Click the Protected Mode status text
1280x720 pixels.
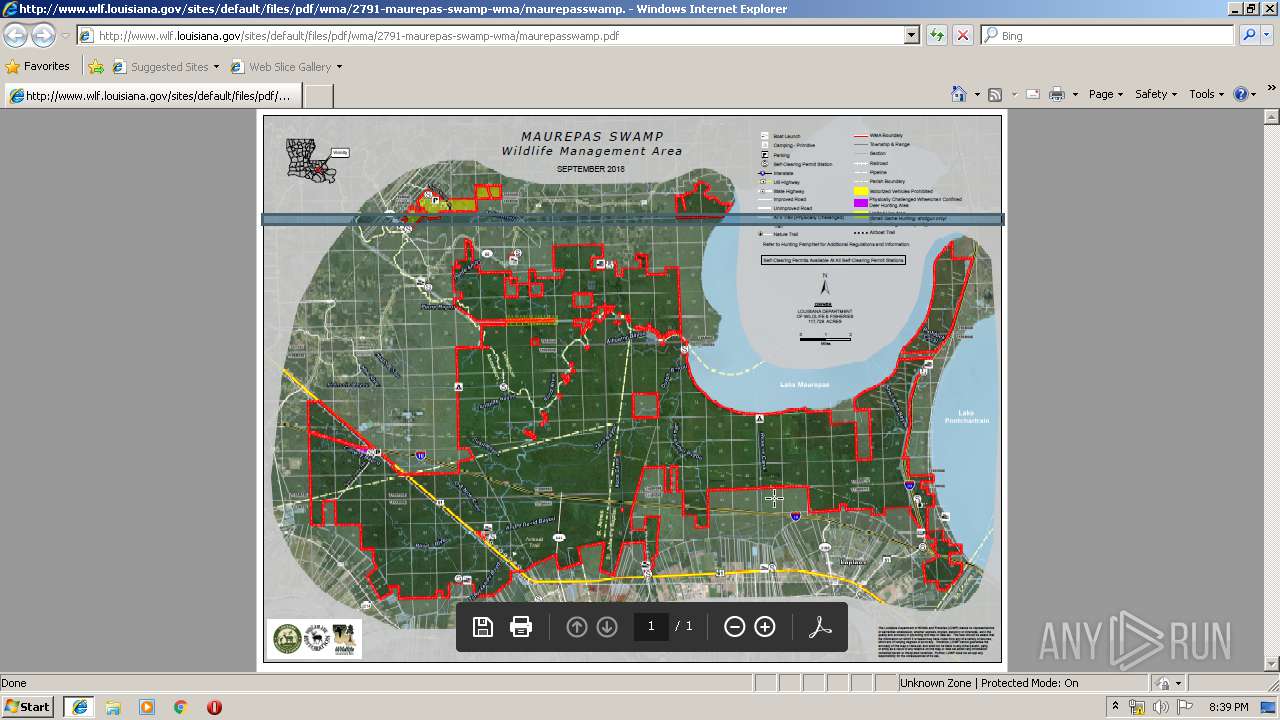(989, 683)
